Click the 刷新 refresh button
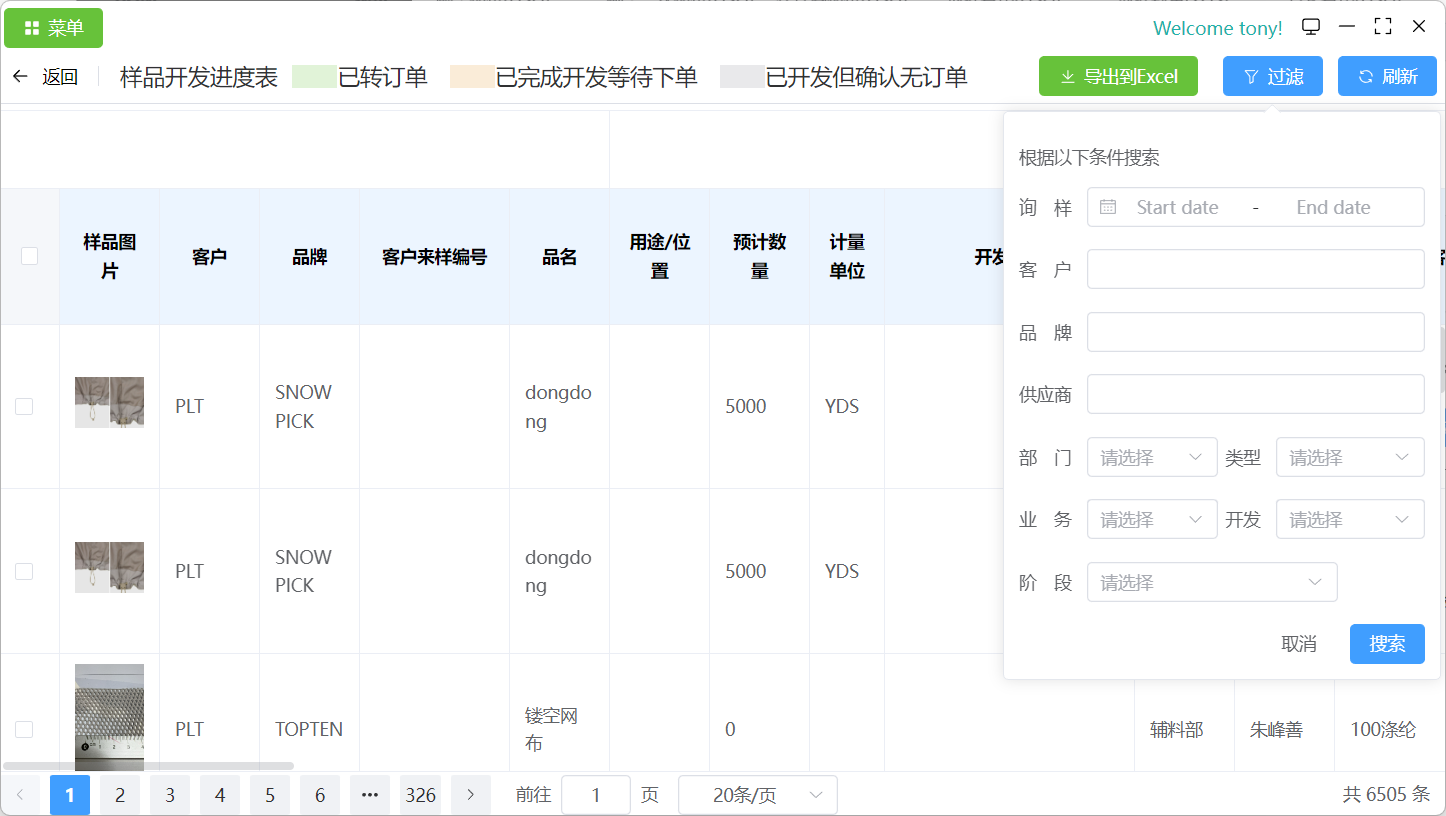 (1387, 76)
